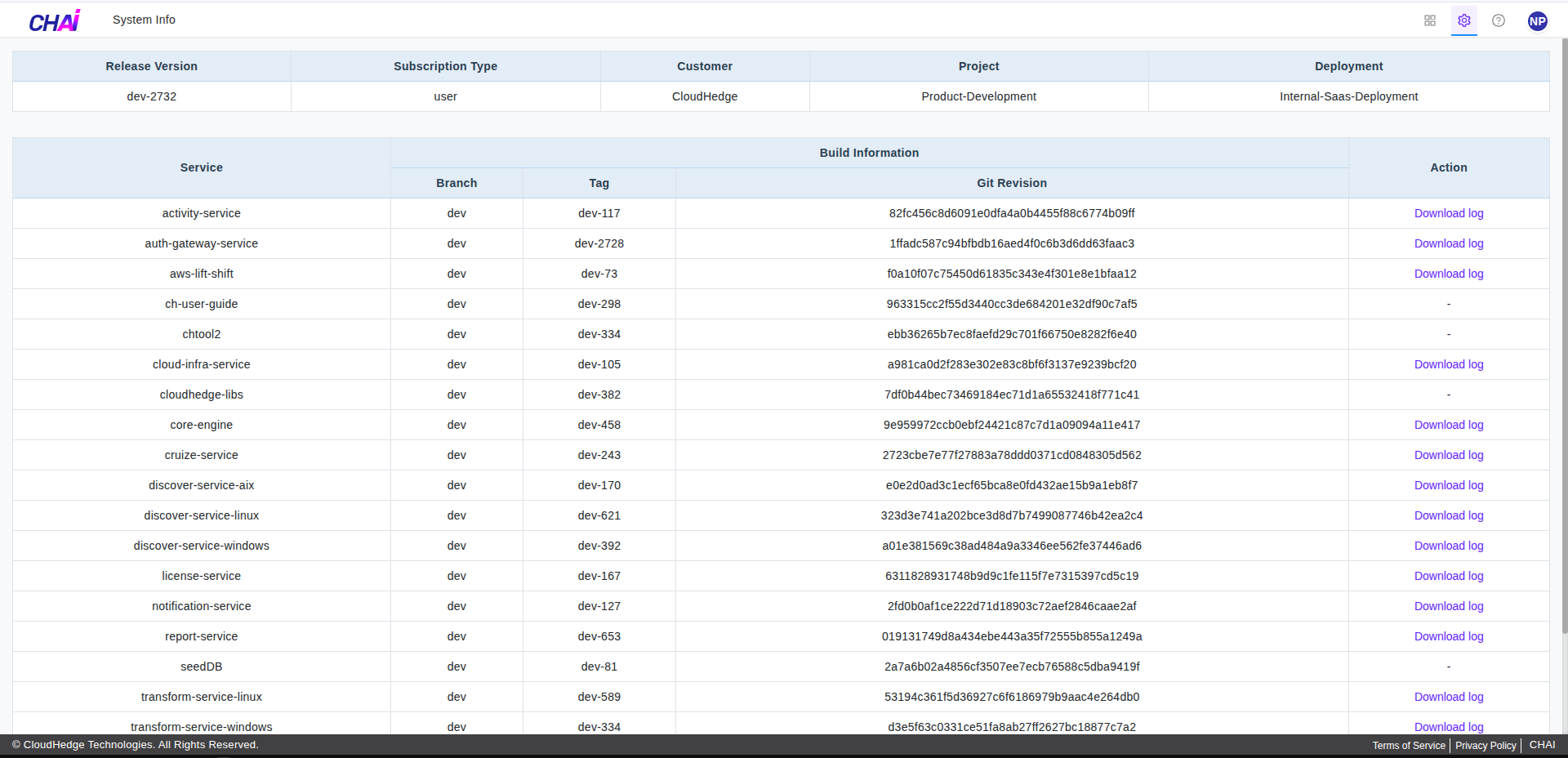The height and width of the screenshot is (758, 1568).
Task: Download log for transform-service-linux
Action: 1449,697
